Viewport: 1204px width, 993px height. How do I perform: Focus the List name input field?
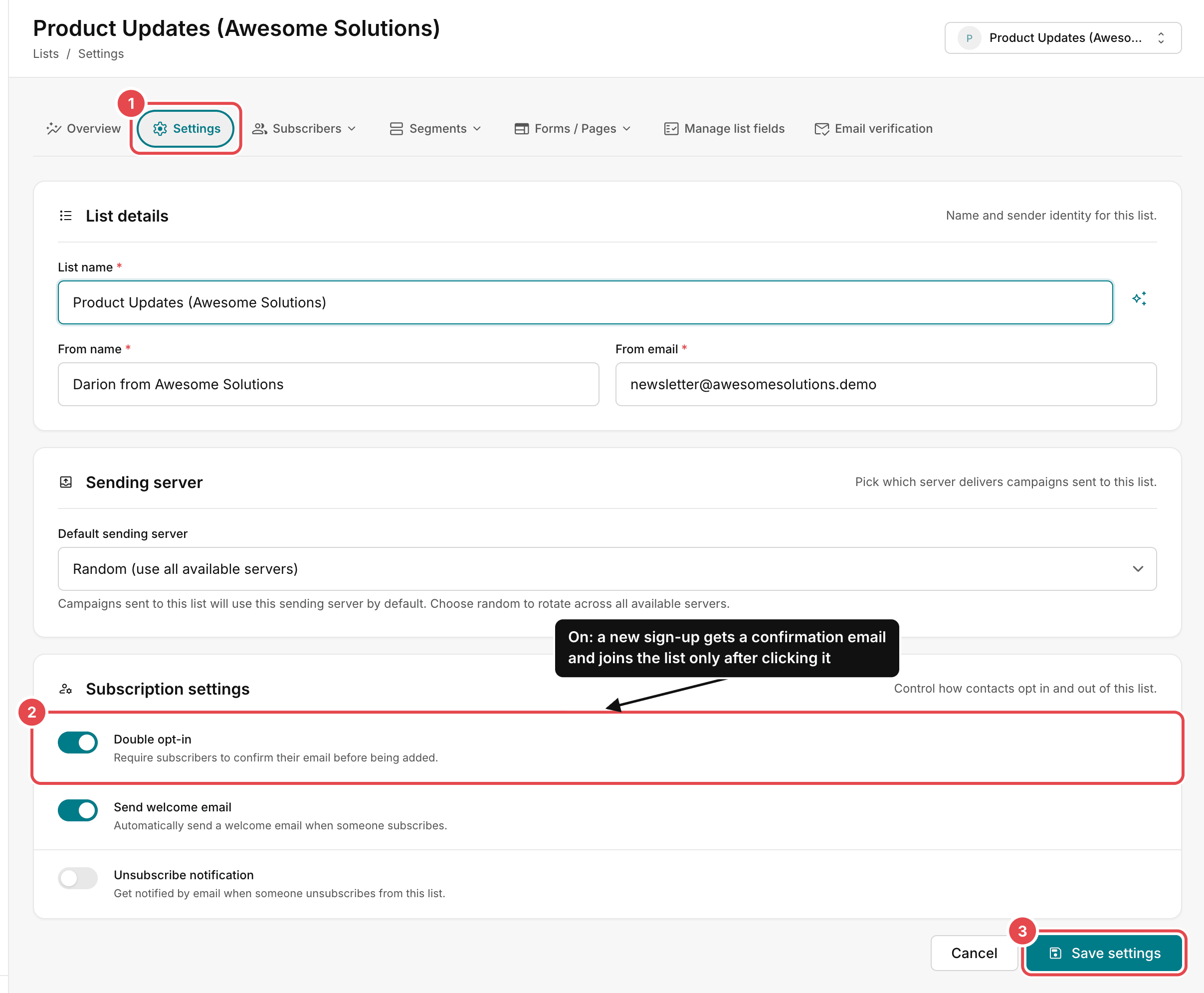tap(586, 302)
